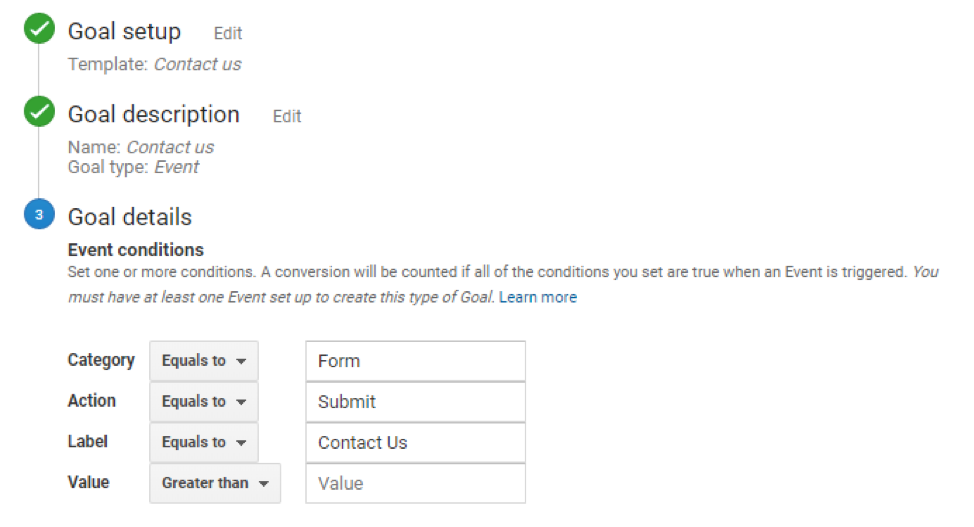
Task: Click the caret arrow on the Greater than dropdown
Action: [264, 483]
